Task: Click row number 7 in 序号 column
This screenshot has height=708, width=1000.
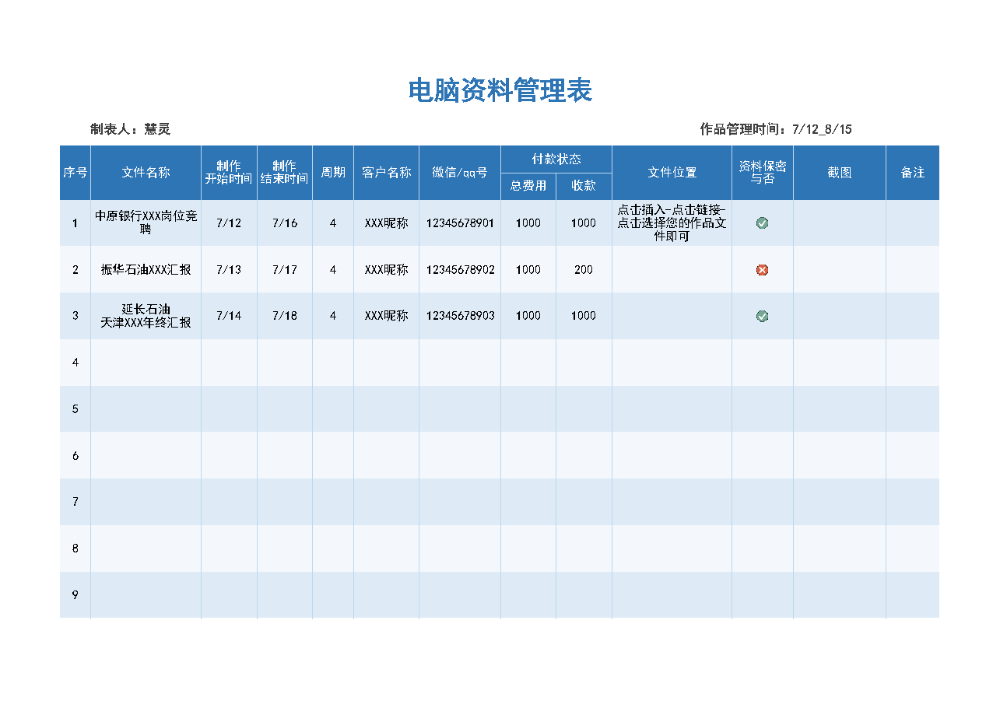Action: [75, 502]
